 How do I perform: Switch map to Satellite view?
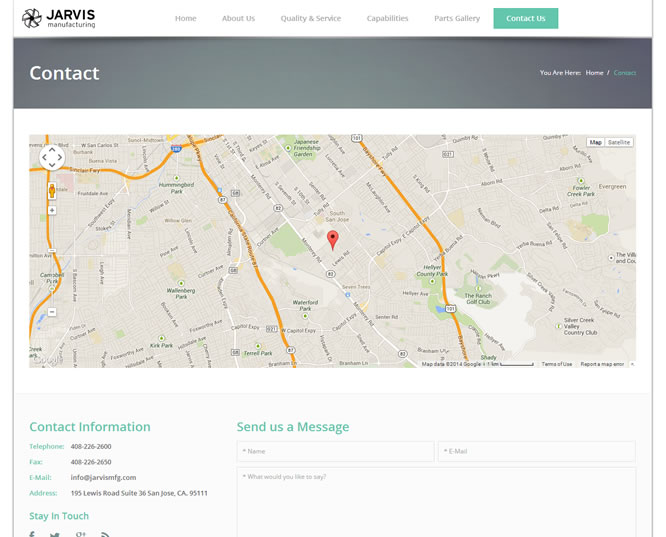coord(619,143)
